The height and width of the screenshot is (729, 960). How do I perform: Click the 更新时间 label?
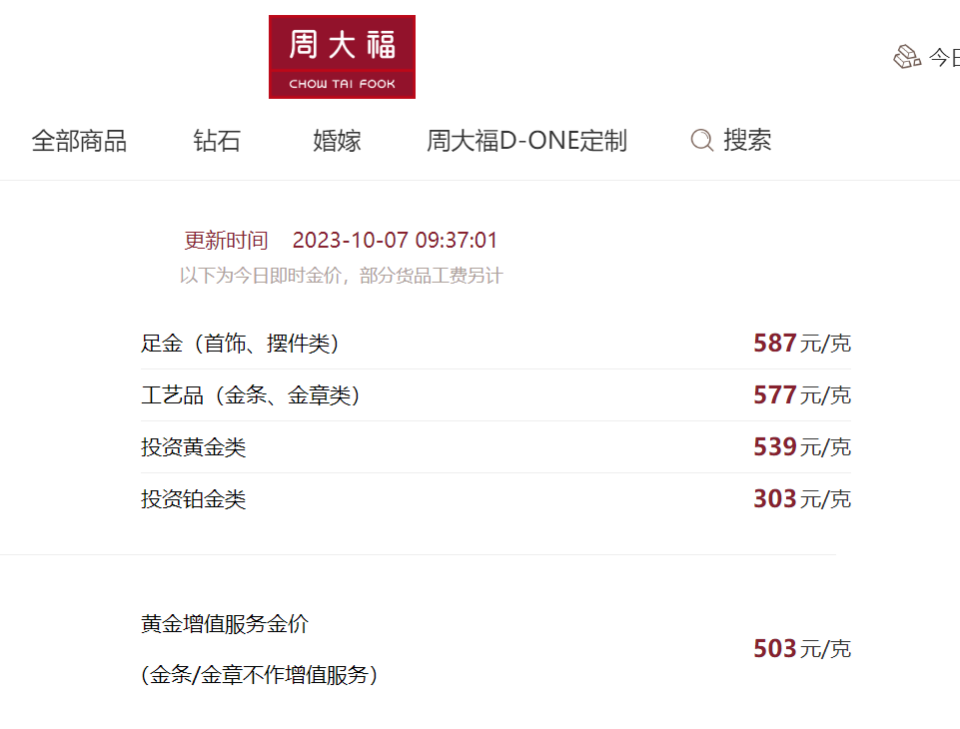226,240
